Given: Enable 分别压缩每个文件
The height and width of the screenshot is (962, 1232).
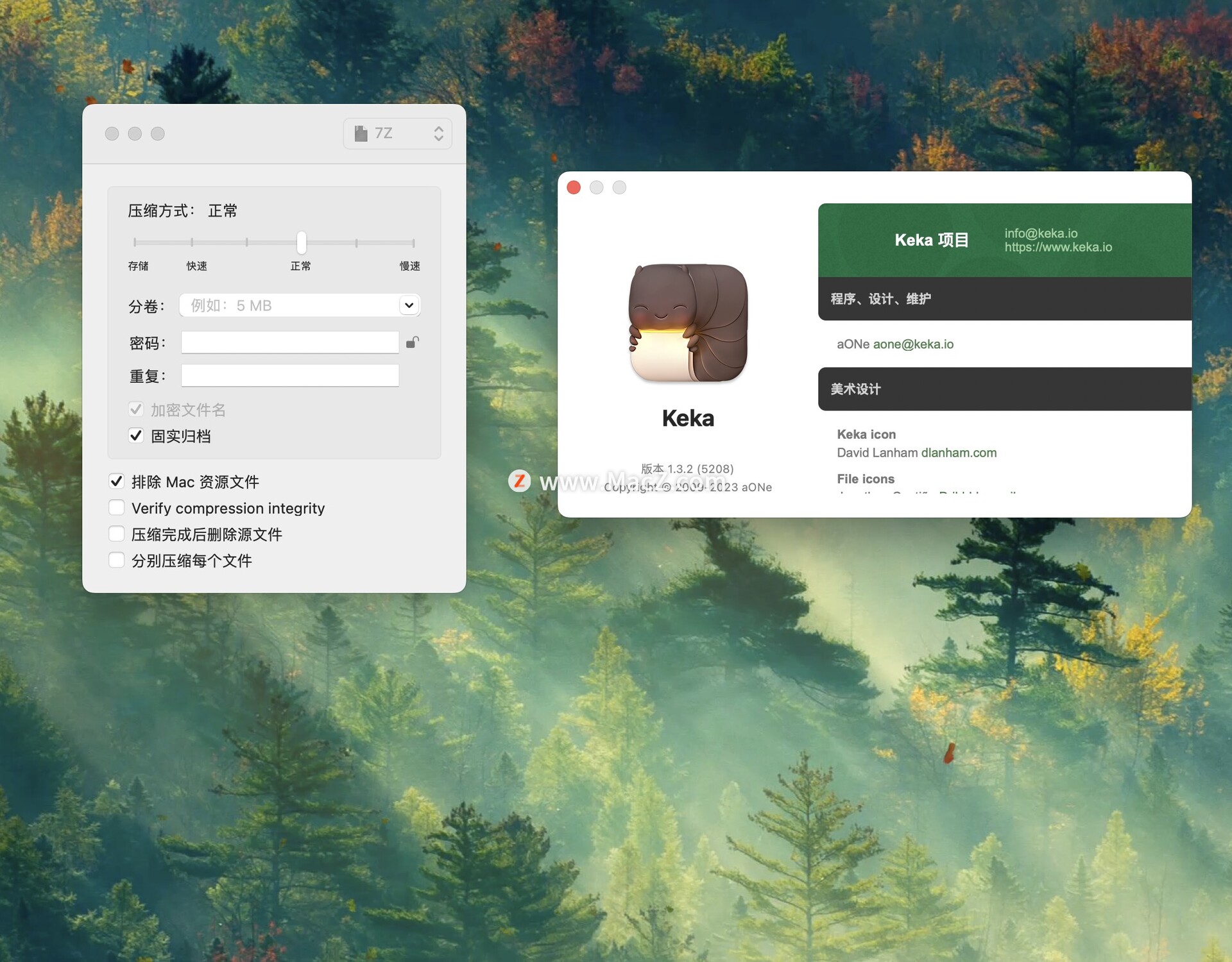Looking at the screenshot, I should [116, 559].
